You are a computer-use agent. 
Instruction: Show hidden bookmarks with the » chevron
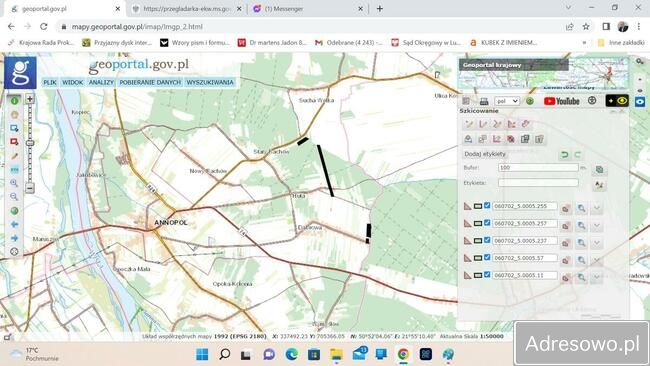585,42
